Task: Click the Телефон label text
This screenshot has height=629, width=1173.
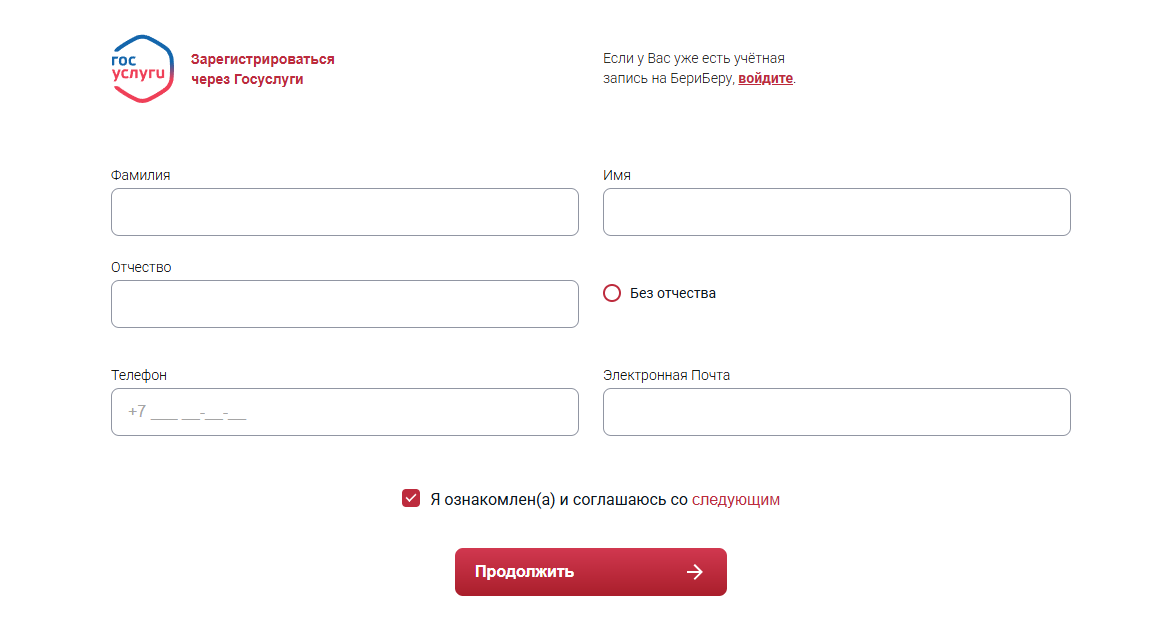Action: coord(139,375)
